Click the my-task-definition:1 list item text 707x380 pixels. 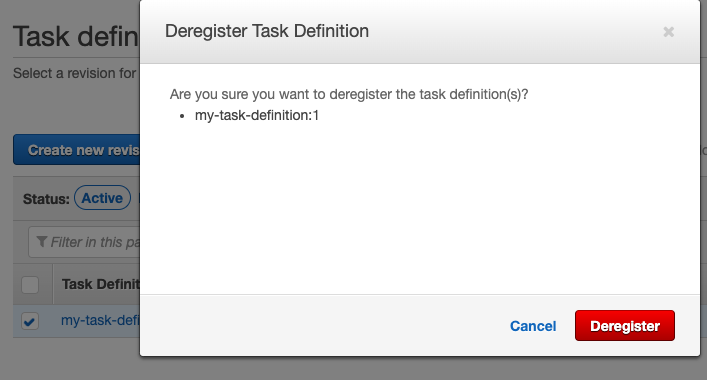[x=257, y=115]
